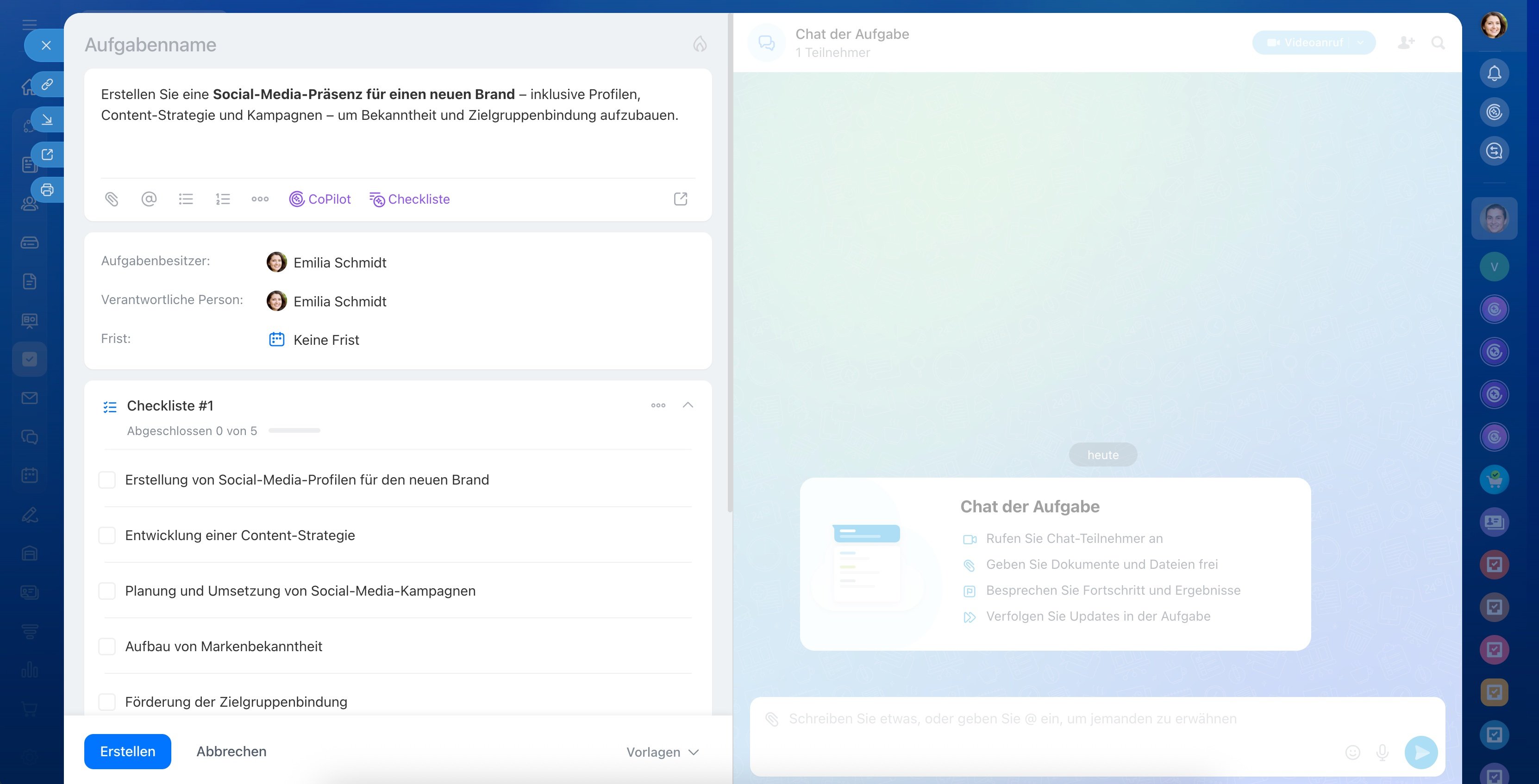Click the paperclip attach file icon
Screen dimensions: 1539x784
(x=112, y=199)
